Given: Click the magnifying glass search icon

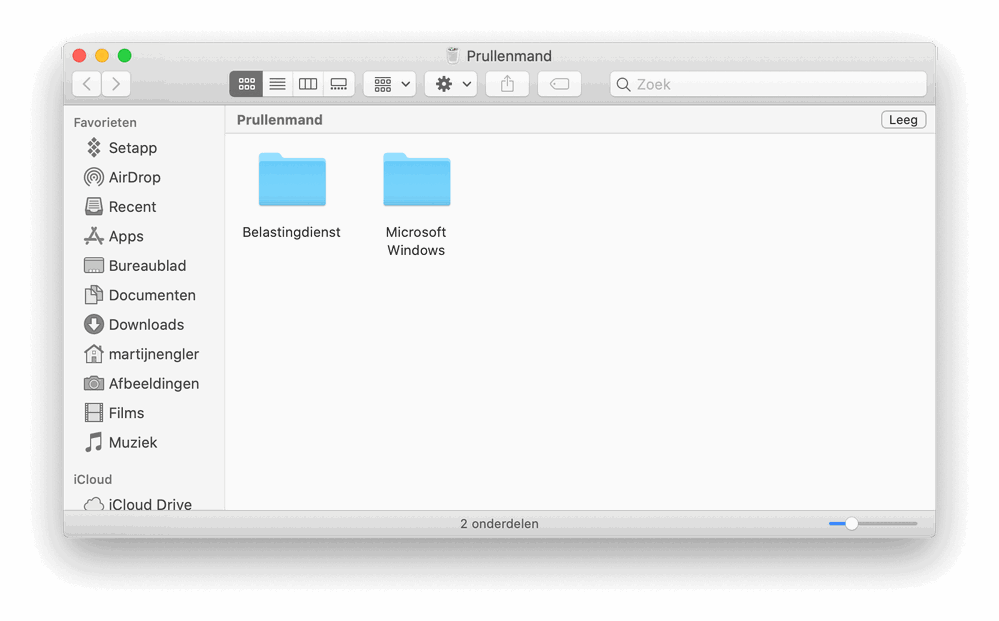Looking at the screenshot, I should [x=624, y=85].
